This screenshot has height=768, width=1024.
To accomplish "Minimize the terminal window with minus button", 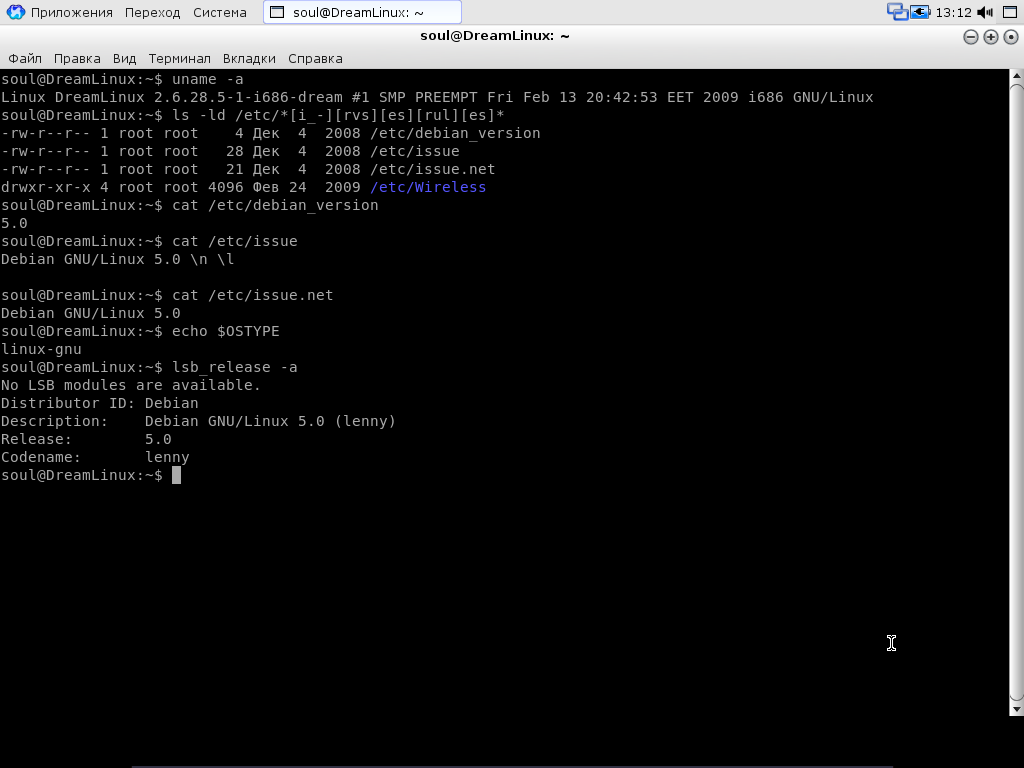I will point(970,37).
